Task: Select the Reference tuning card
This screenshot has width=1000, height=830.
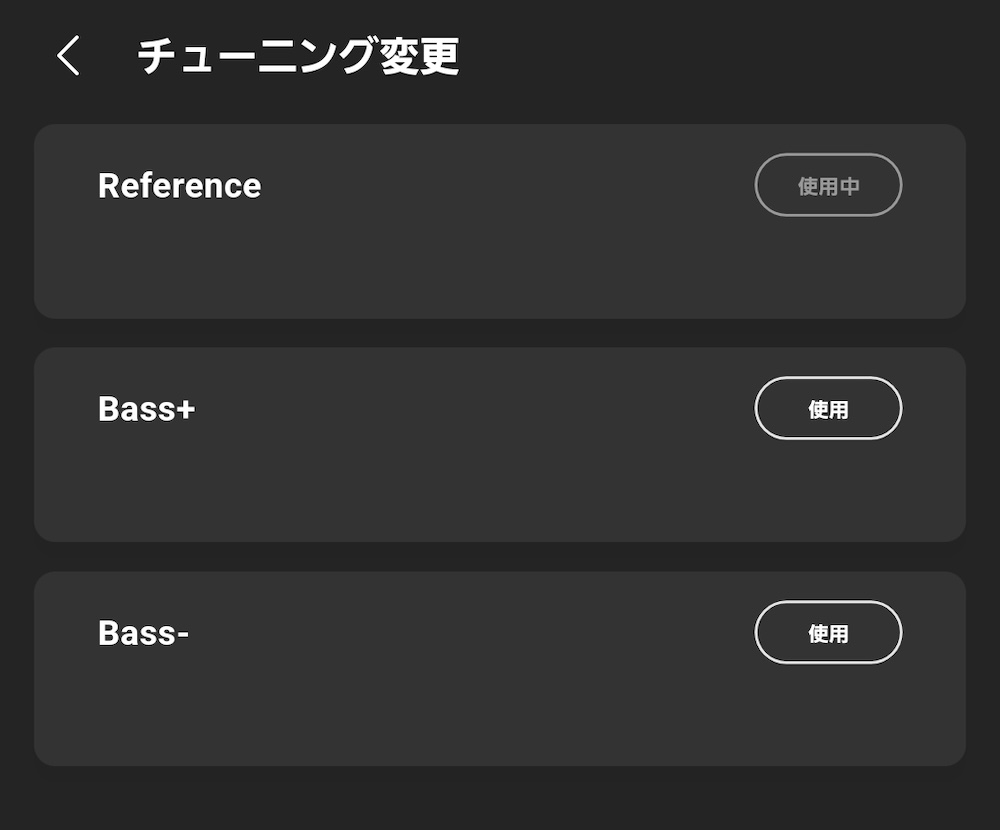Action: (x=499, y=221)
